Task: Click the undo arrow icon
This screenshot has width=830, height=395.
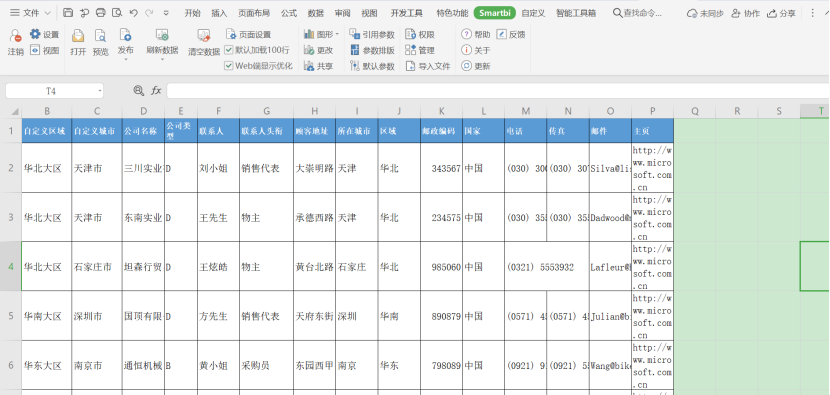Action: point(133,13)
